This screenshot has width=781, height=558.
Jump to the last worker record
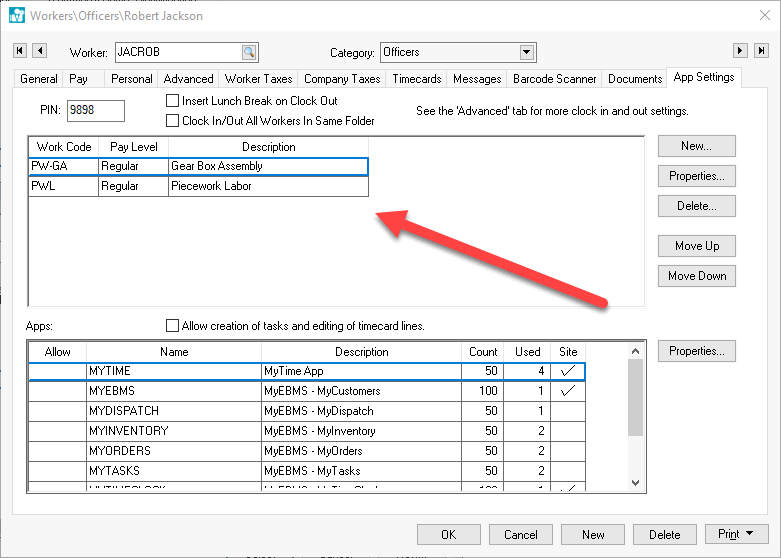761,51
